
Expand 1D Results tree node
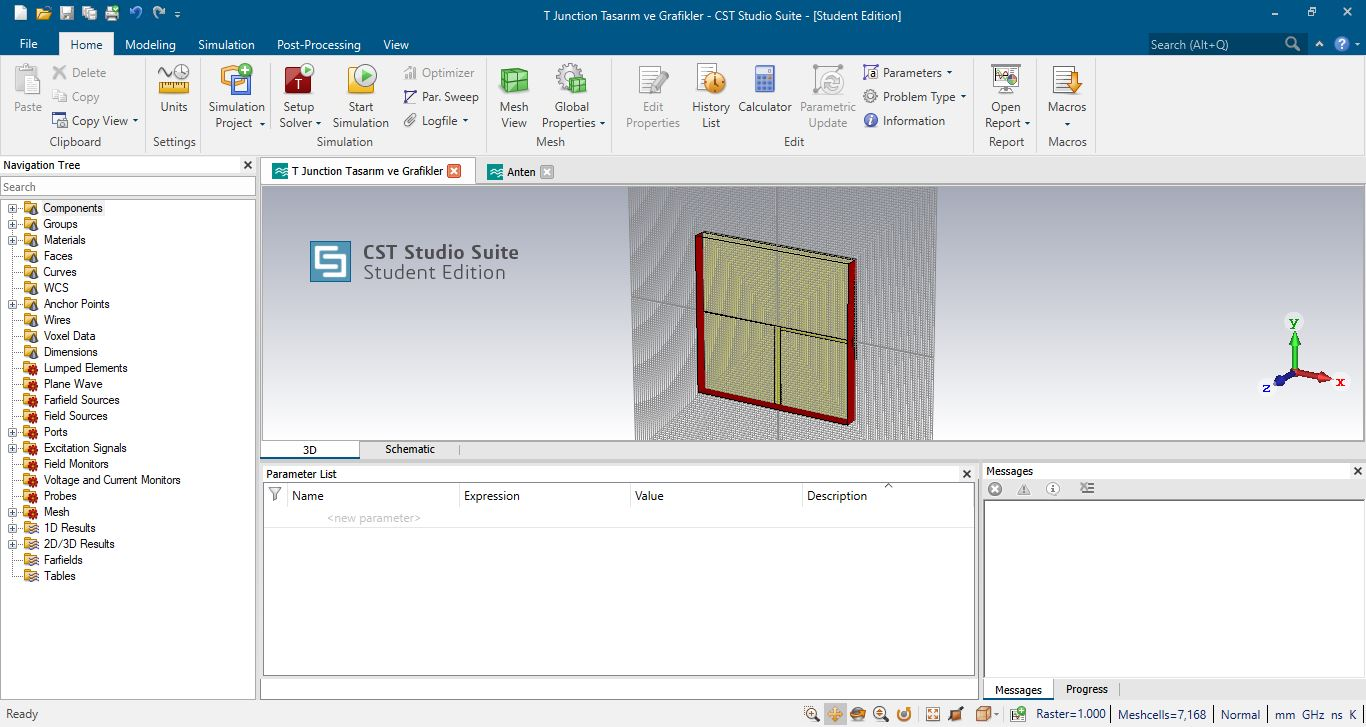click(x=13, y=528)
